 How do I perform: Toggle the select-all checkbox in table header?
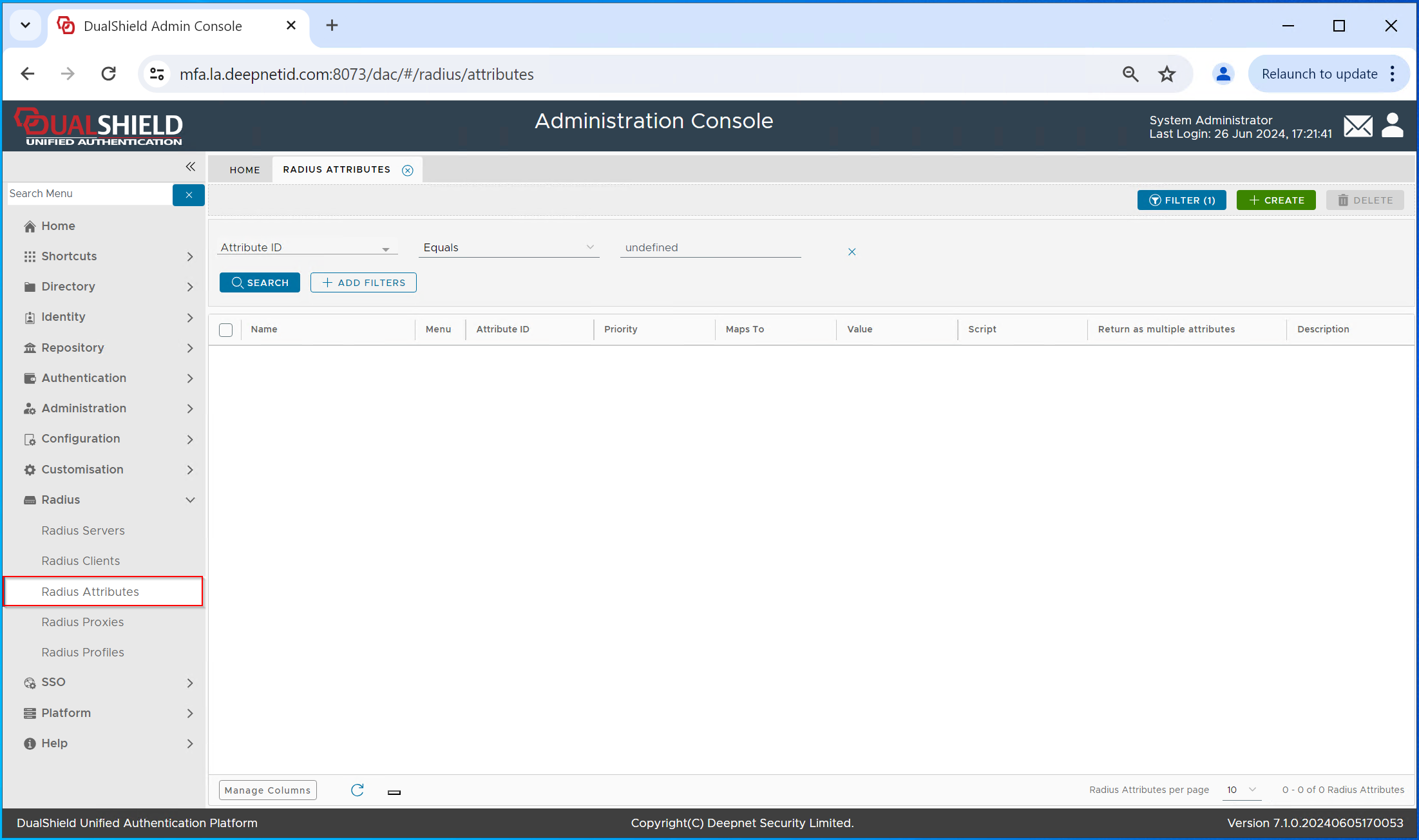pyautogui.click(x=225, y=330)
